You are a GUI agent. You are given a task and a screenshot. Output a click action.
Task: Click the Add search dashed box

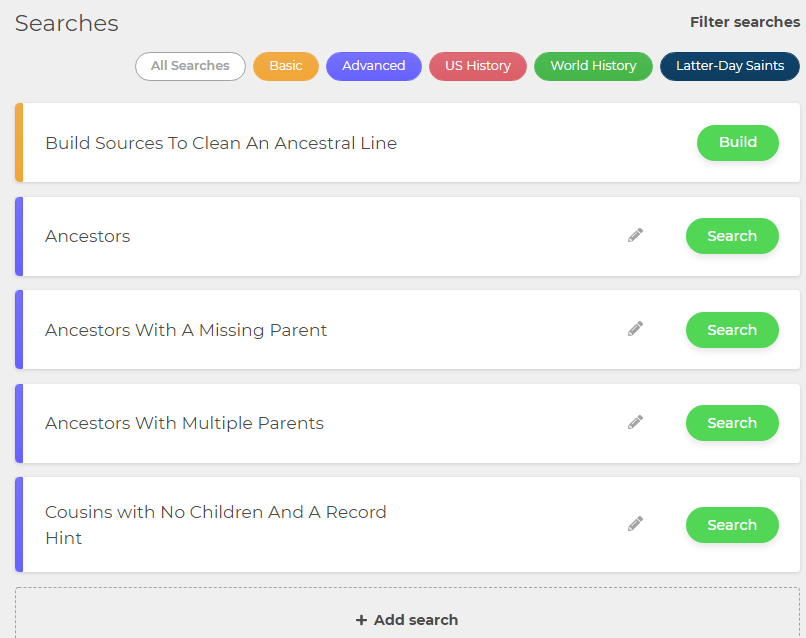coord(408,613)
